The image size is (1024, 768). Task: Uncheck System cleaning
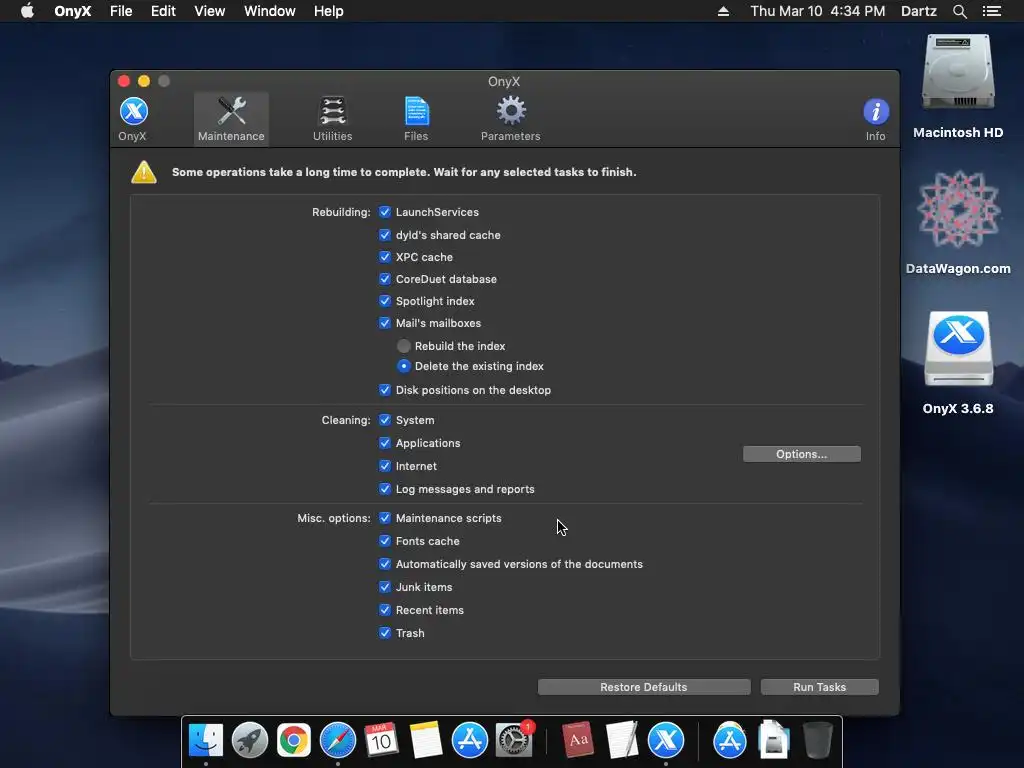(x=385, y=420)
